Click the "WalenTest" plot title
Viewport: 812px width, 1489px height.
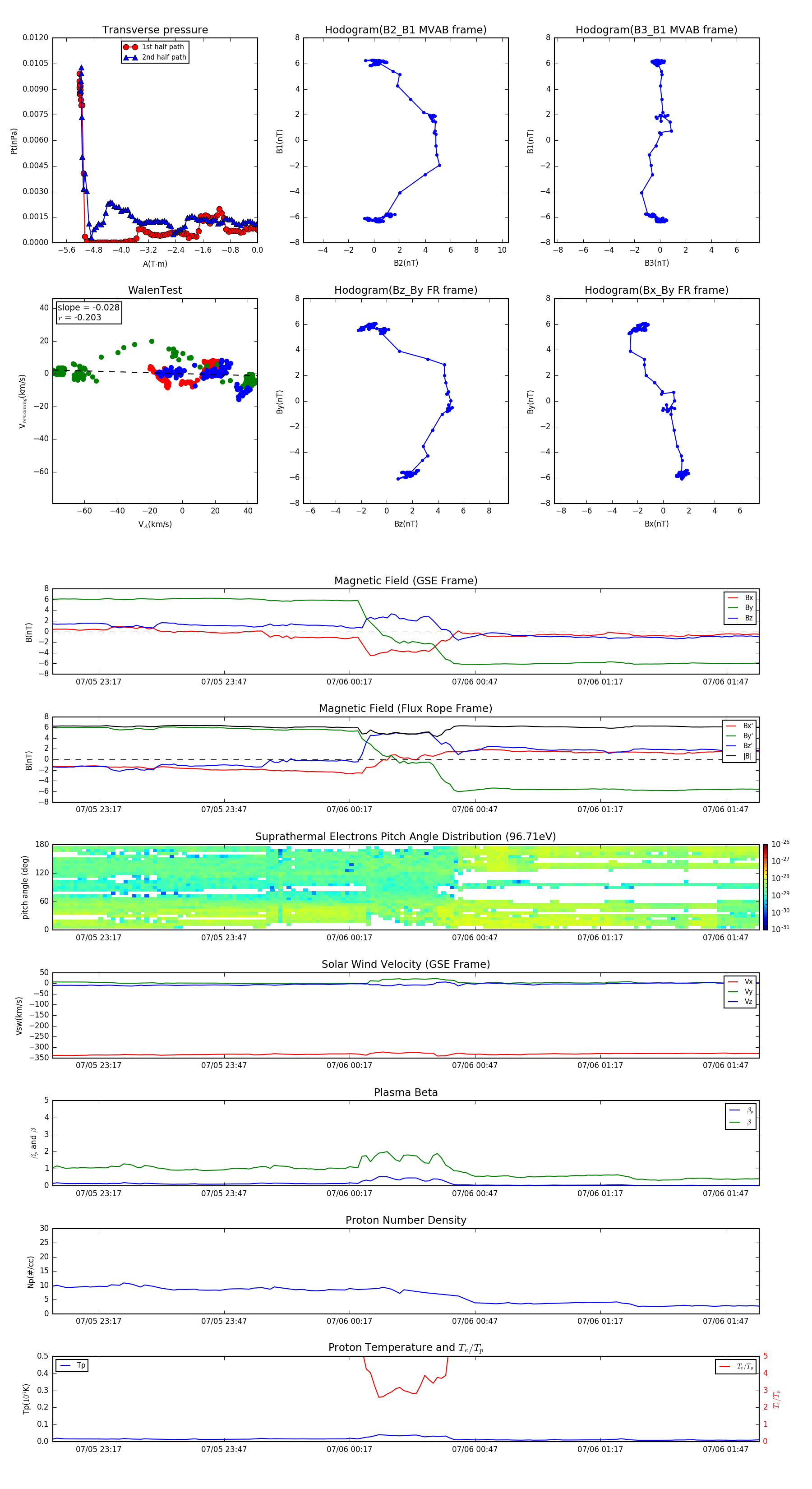pos(155,290)
